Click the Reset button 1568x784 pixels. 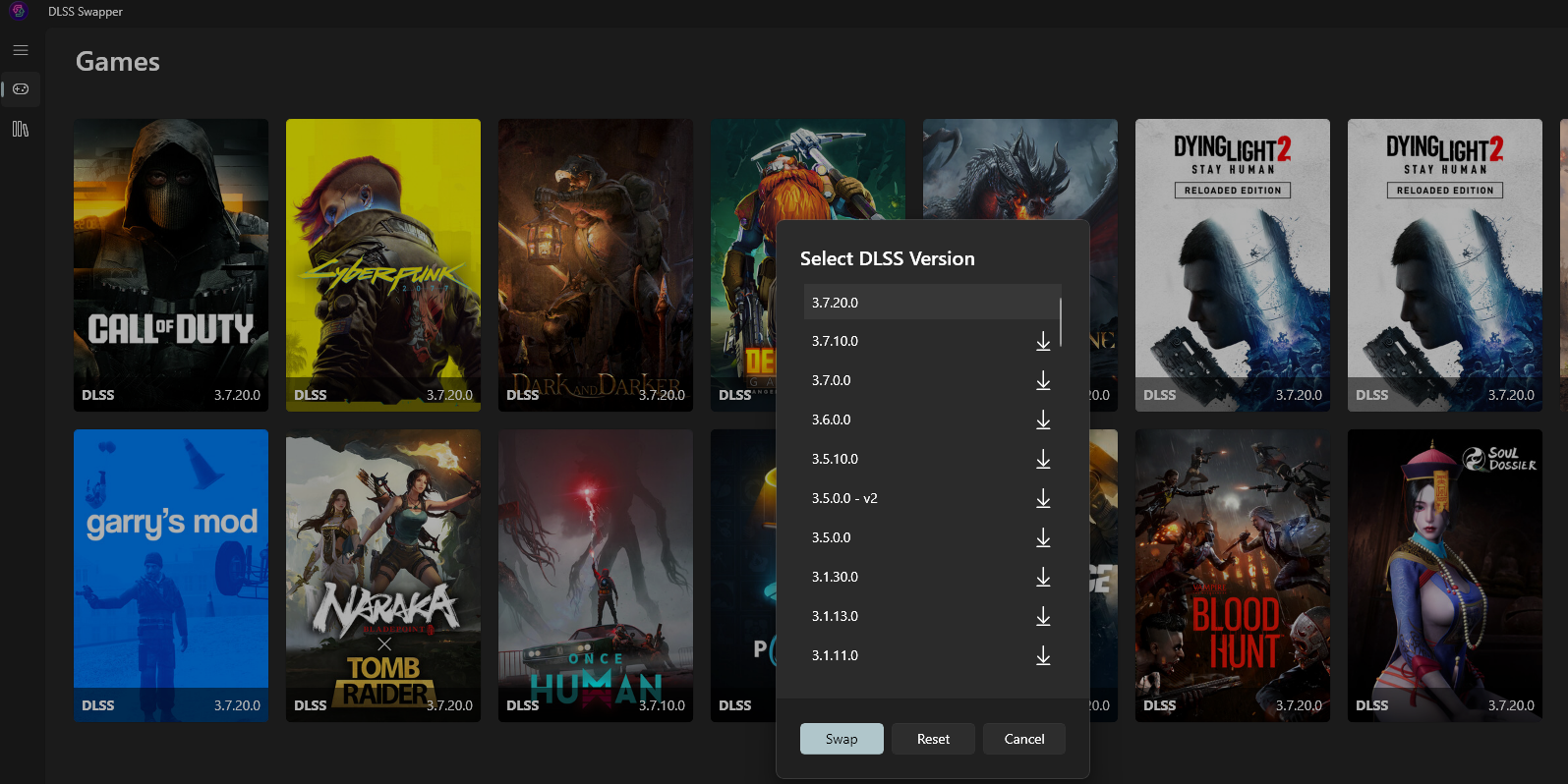(933, 739)
